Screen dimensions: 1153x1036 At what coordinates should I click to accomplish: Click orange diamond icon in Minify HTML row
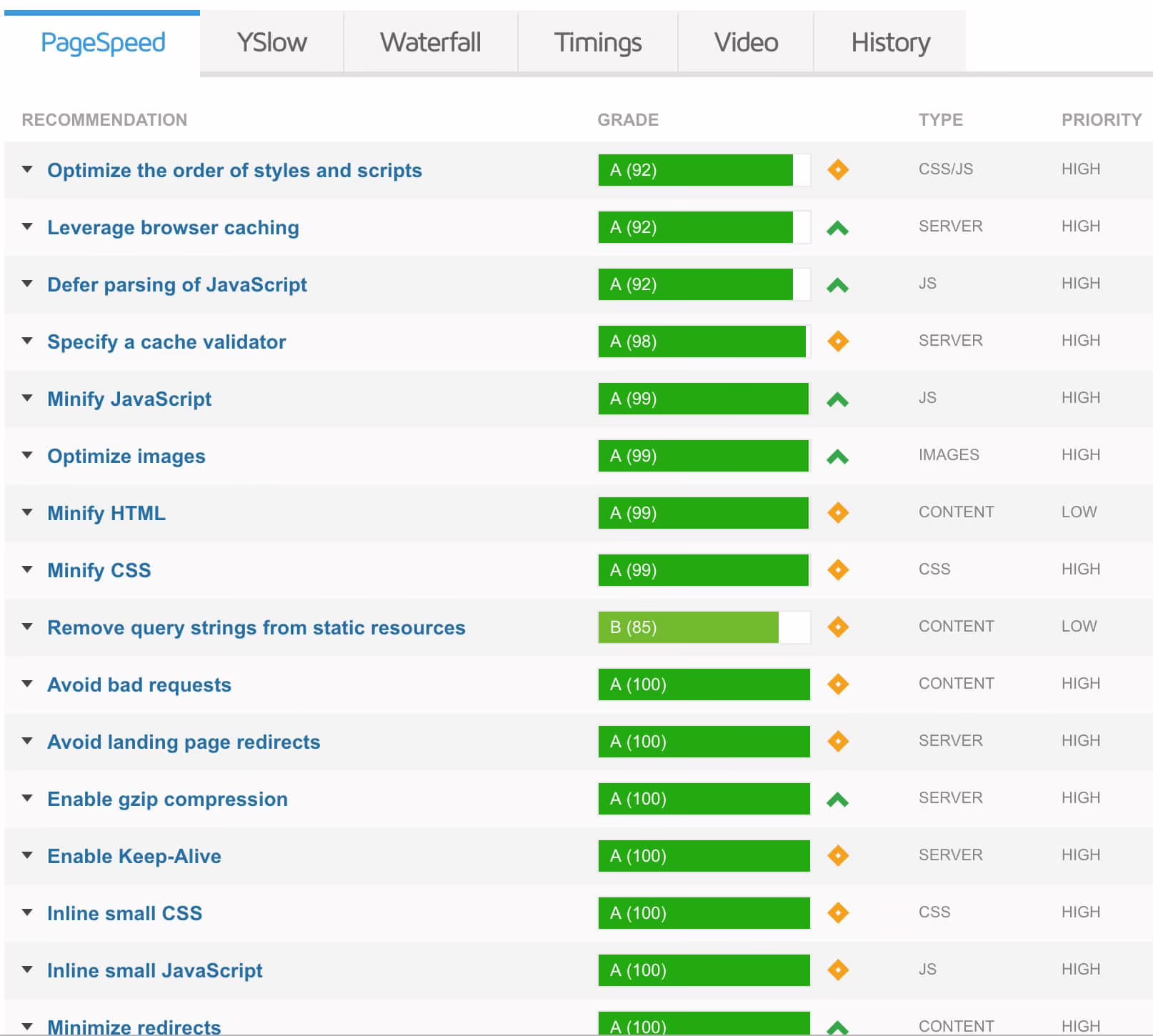pos(837,513)
